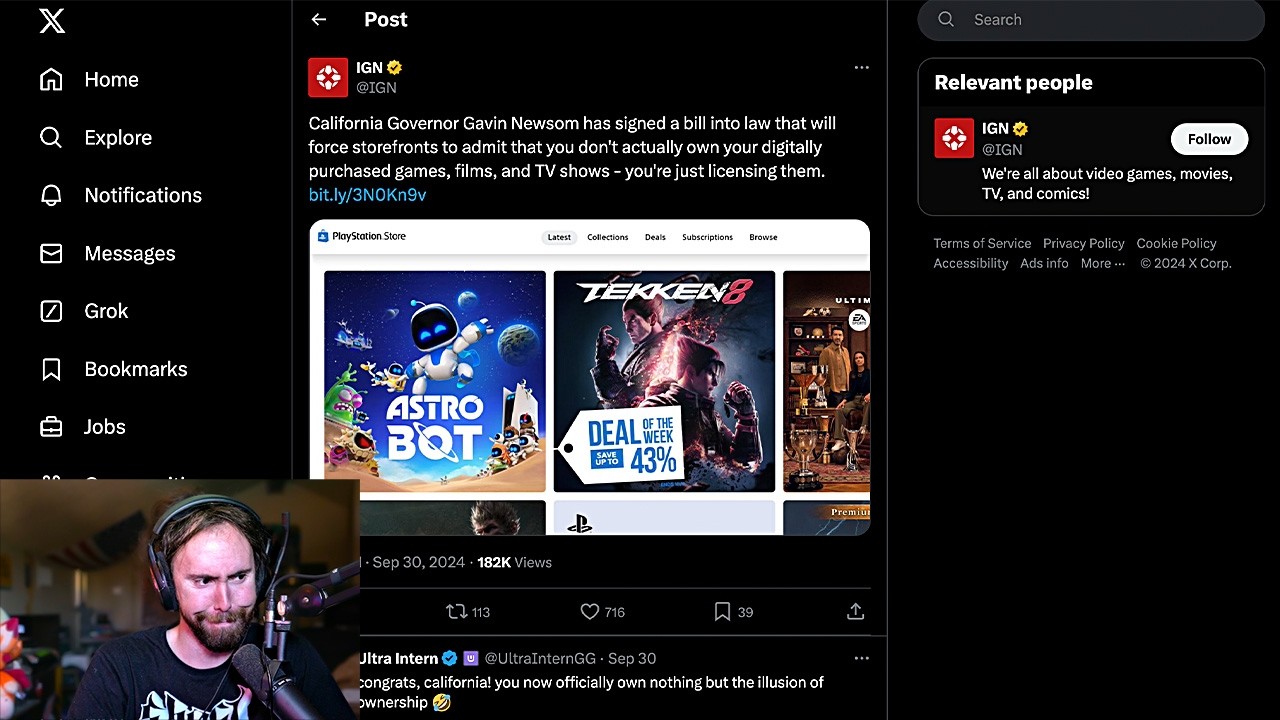The image size is (1280, 720).
Task: Like the IGN post with heart icon
Action: pos(590,611)
